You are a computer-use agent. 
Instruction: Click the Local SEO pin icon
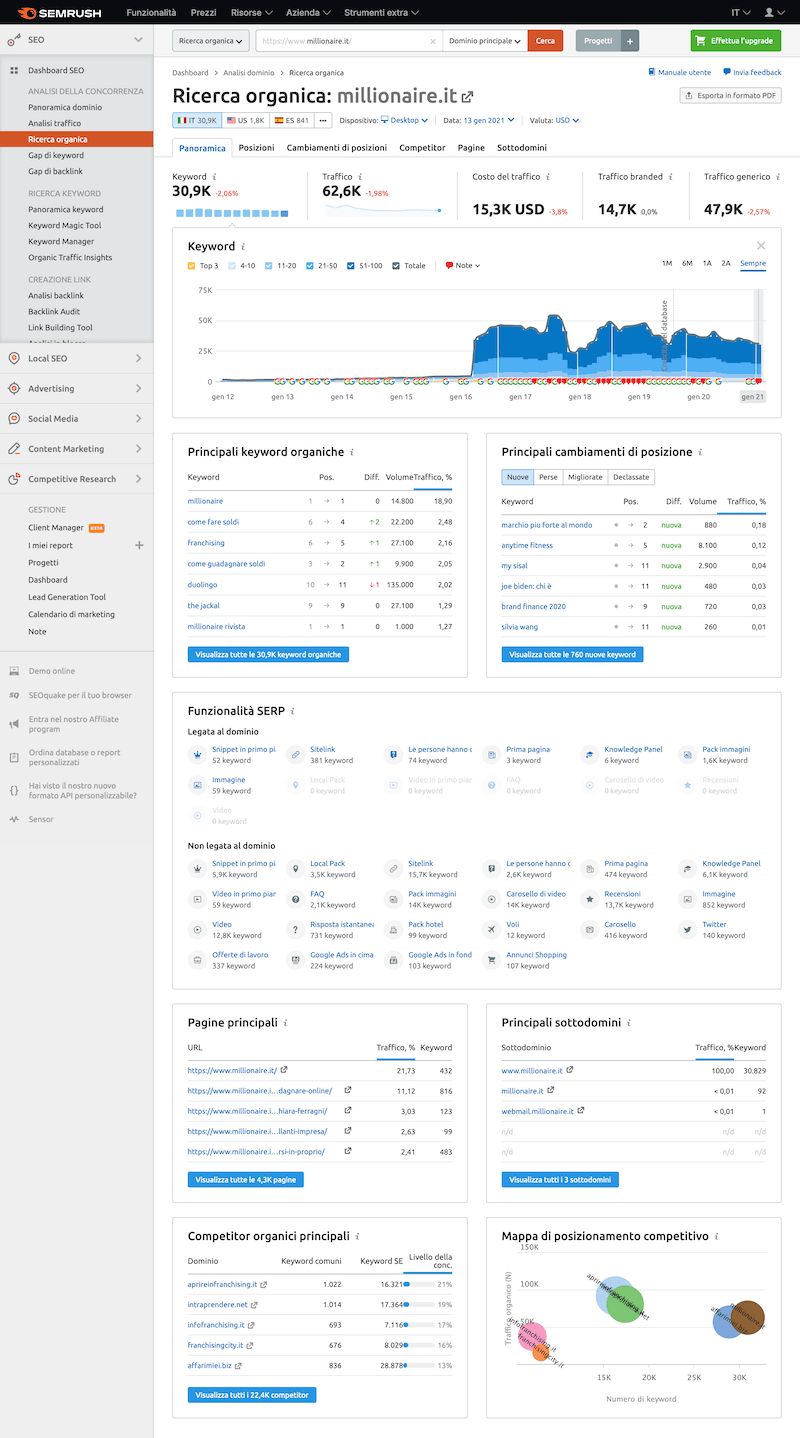(x=13, y=358)
